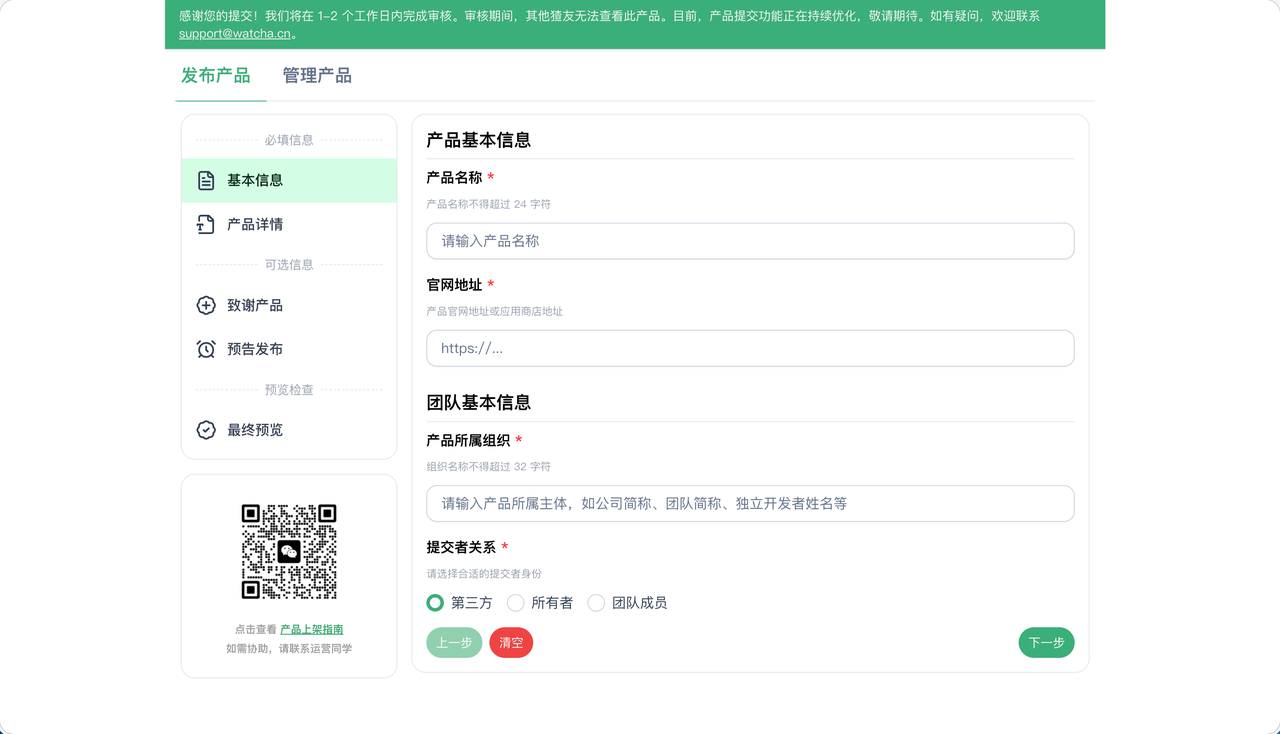The width and height of the screenshot is (1280, 734).
Task: Open 致谢产品 sidebar item
Action: 289,305
